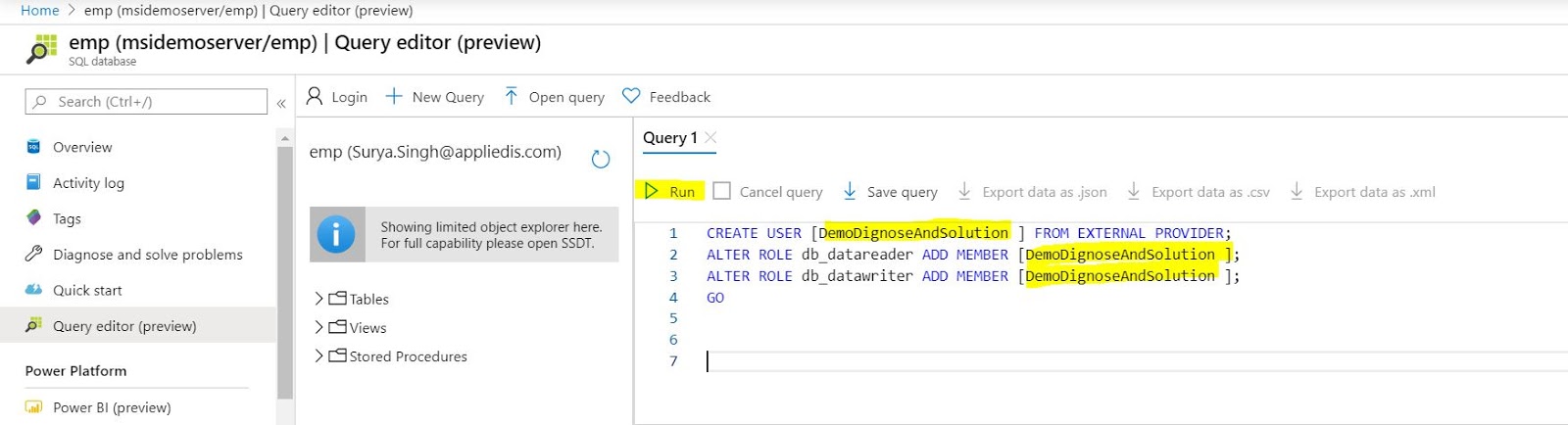Viewport: 1568px width, 425px height.
Task: Open Activity log
Action: [88, 183]
